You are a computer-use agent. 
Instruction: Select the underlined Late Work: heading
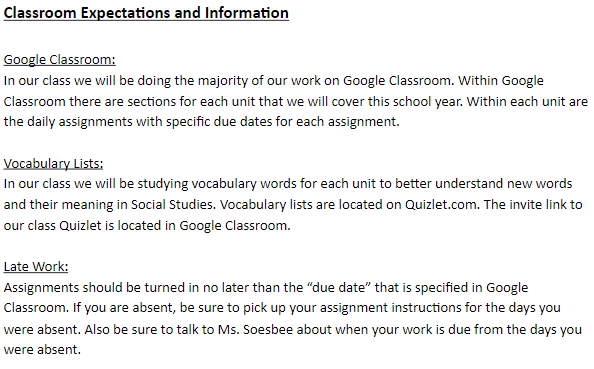pos(36,266)
